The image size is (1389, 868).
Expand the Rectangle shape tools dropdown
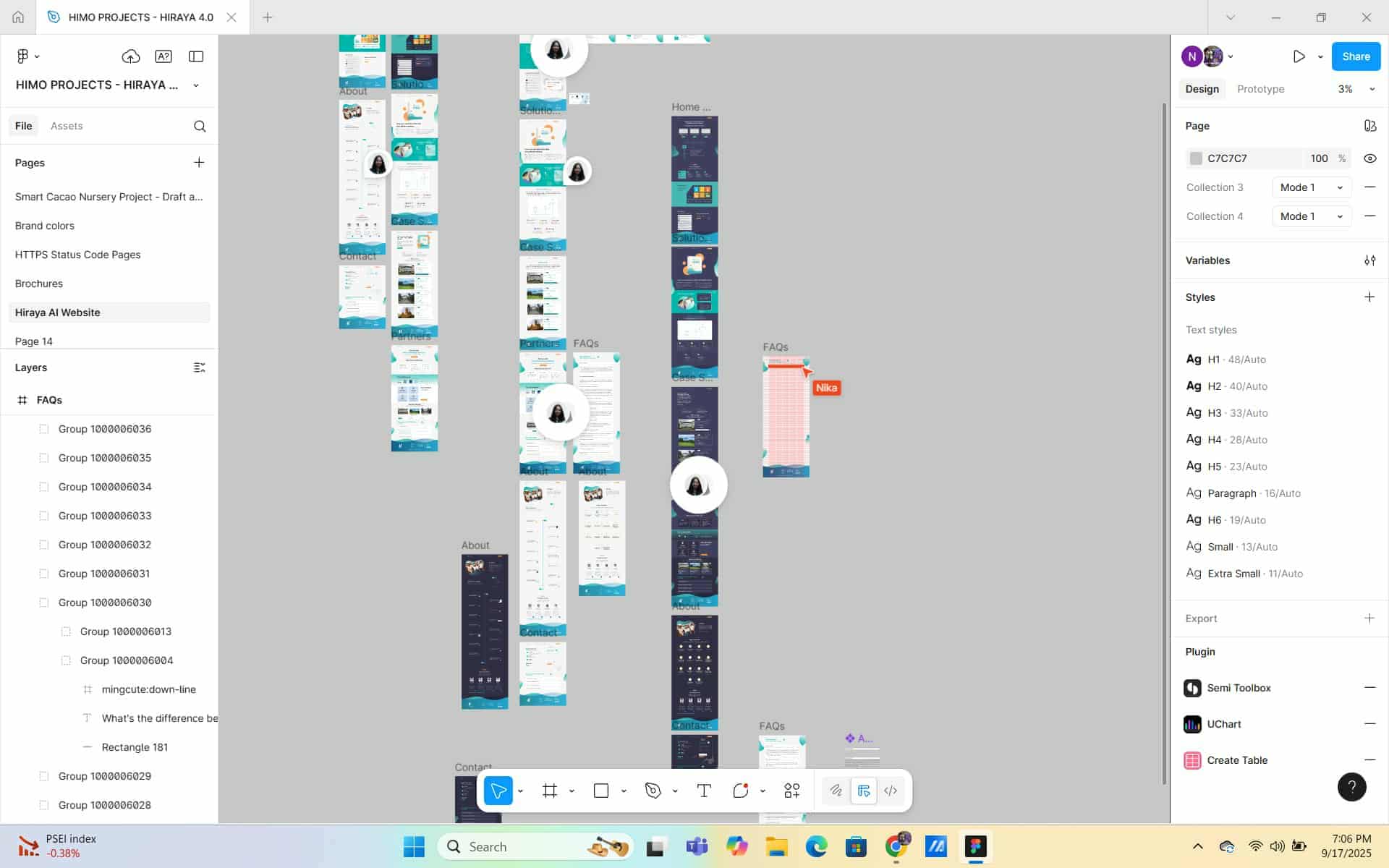624,791
